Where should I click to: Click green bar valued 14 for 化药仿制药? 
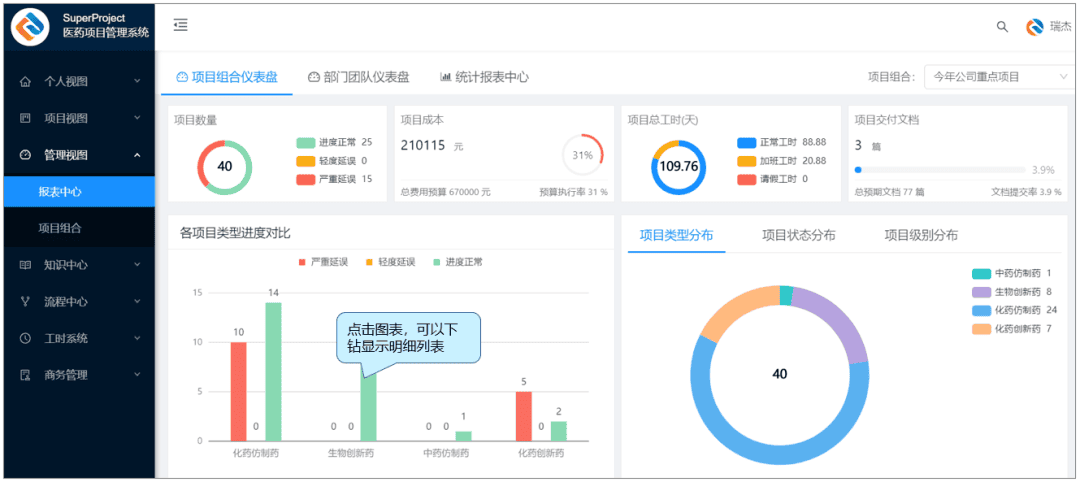[x=273, y=372]
